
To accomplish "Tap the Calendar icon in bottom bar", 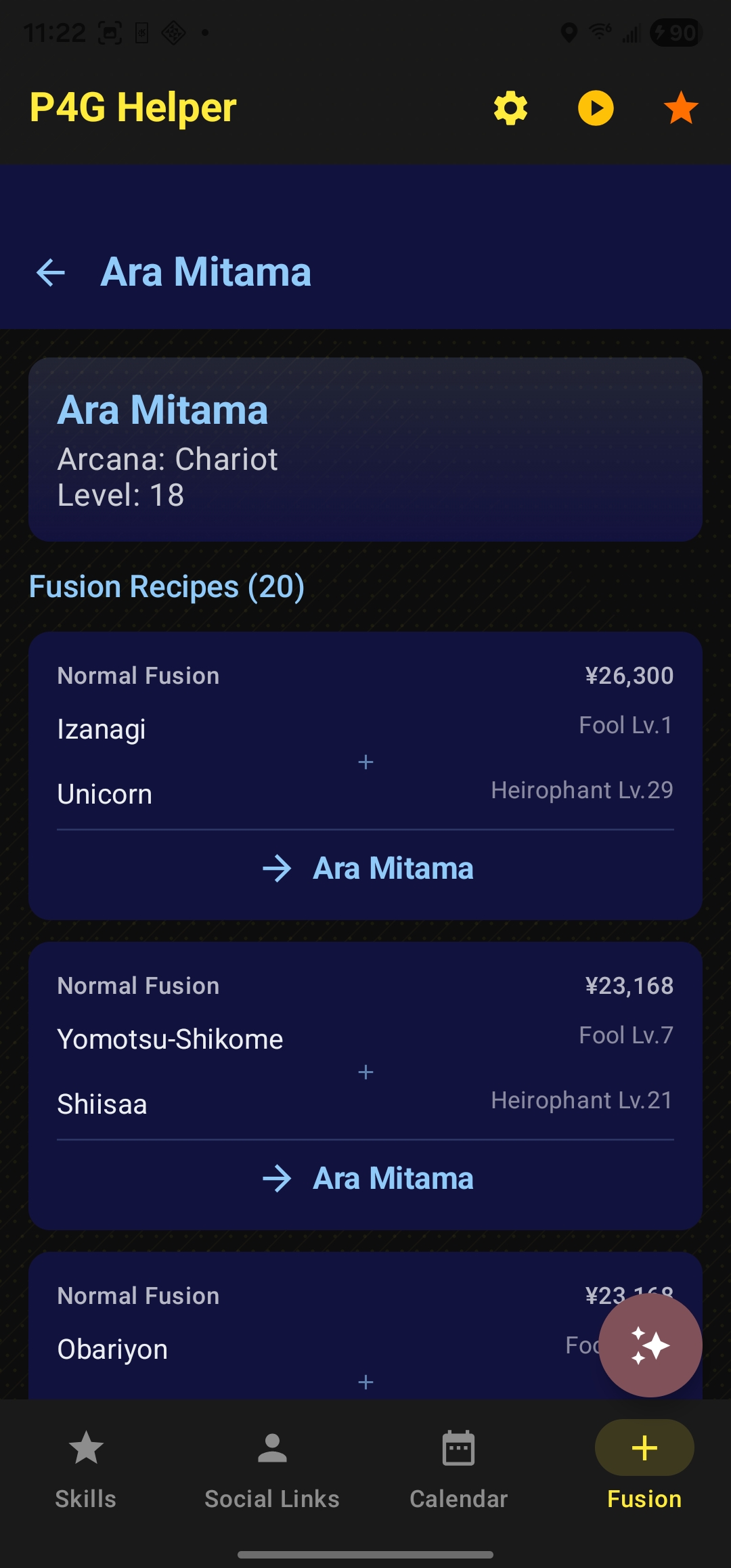I will pos(458,1449).
